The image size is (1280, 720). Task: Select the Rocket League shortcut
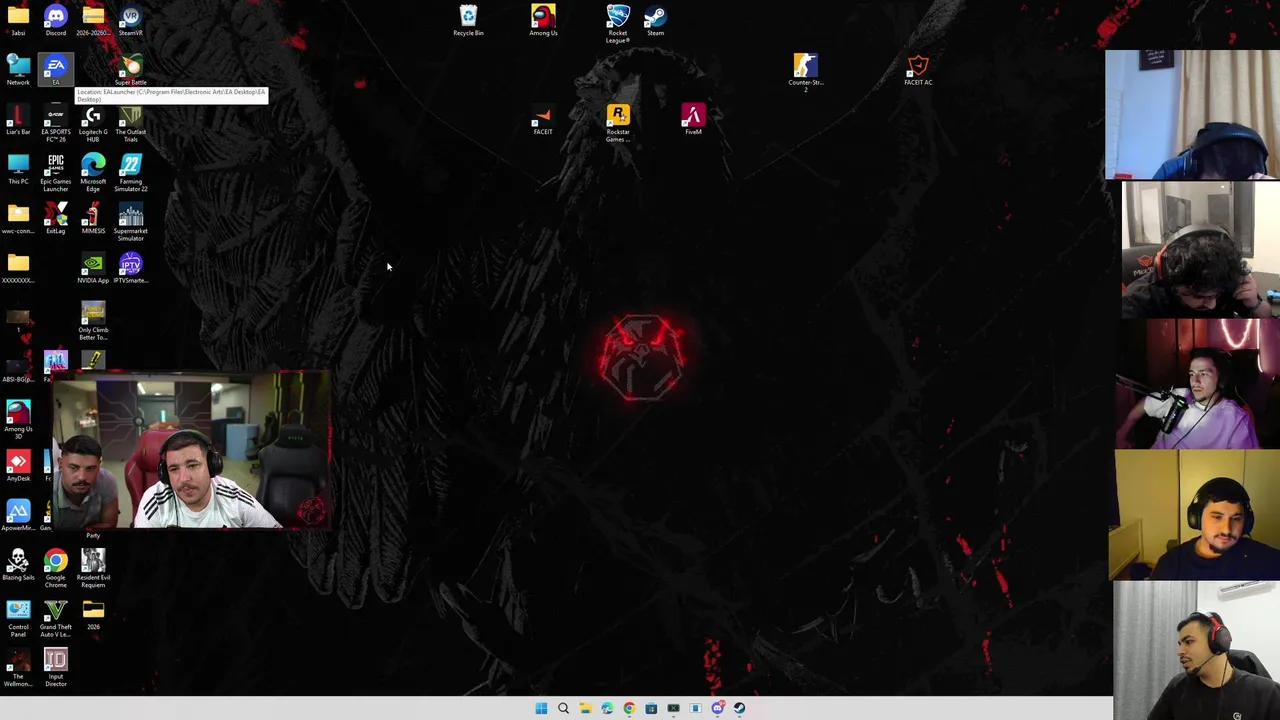tap(618, 23)
